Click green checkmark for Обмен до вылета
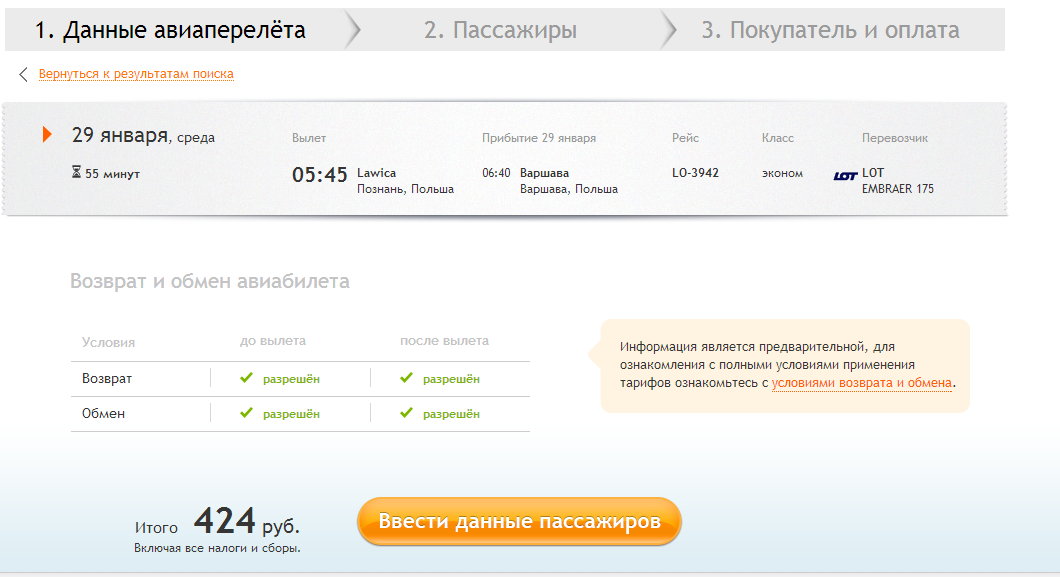The height and width of the screenshot is (577, 1060). (x=246, y=413)
